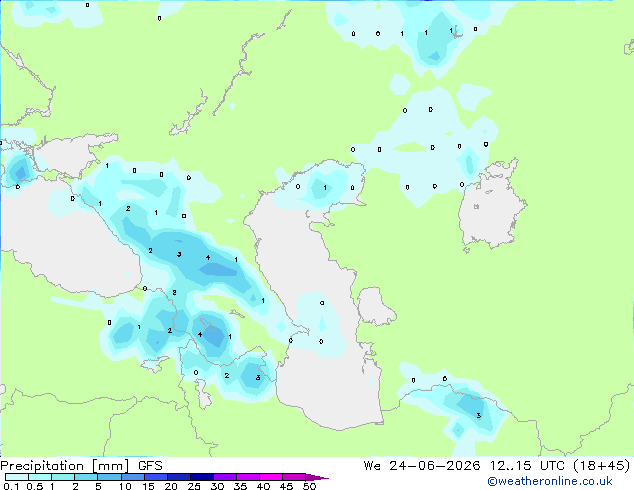Click the 25–30 mm navy legend swatch
The height and width of the screenshot is (490, 634).
pyautogui.click(x=201, y=477)
